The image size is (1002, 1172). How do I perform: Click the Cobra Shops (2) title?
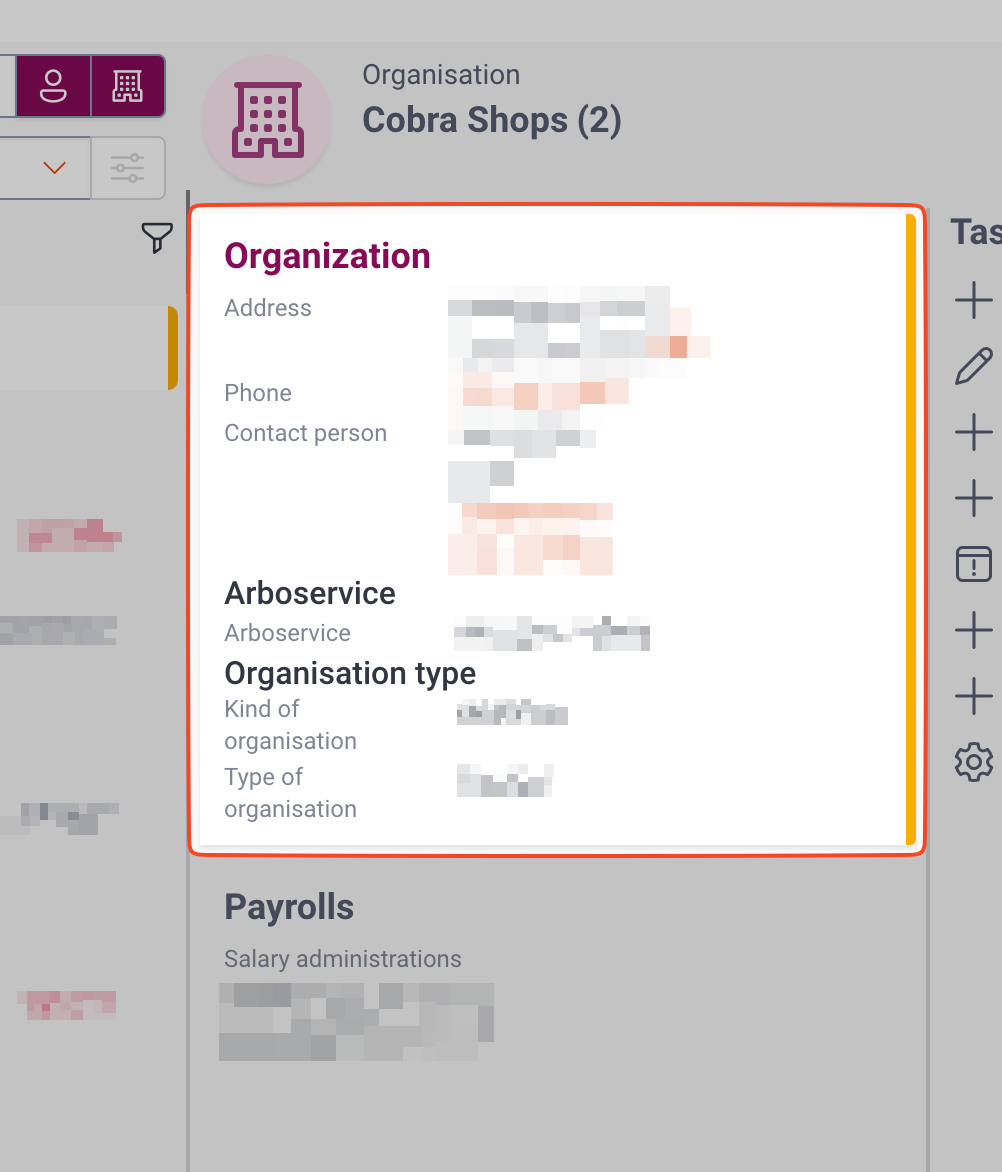click(491, 120)
